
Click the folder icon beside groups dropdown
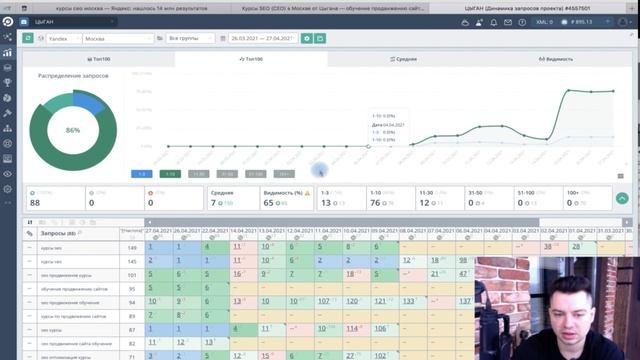(160, 38)
